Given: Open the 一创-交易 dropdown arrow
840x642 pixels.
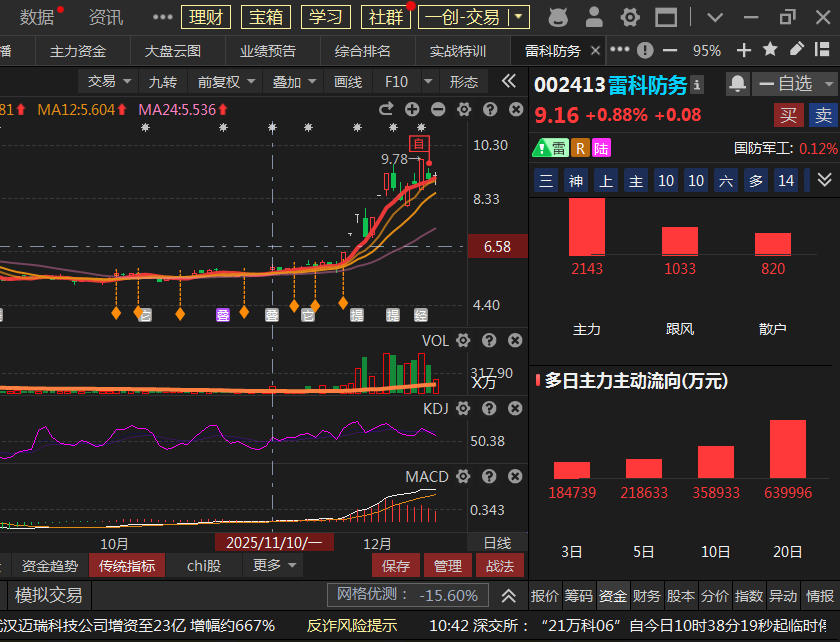Looking at the screenshot, I should click(519, 17).
